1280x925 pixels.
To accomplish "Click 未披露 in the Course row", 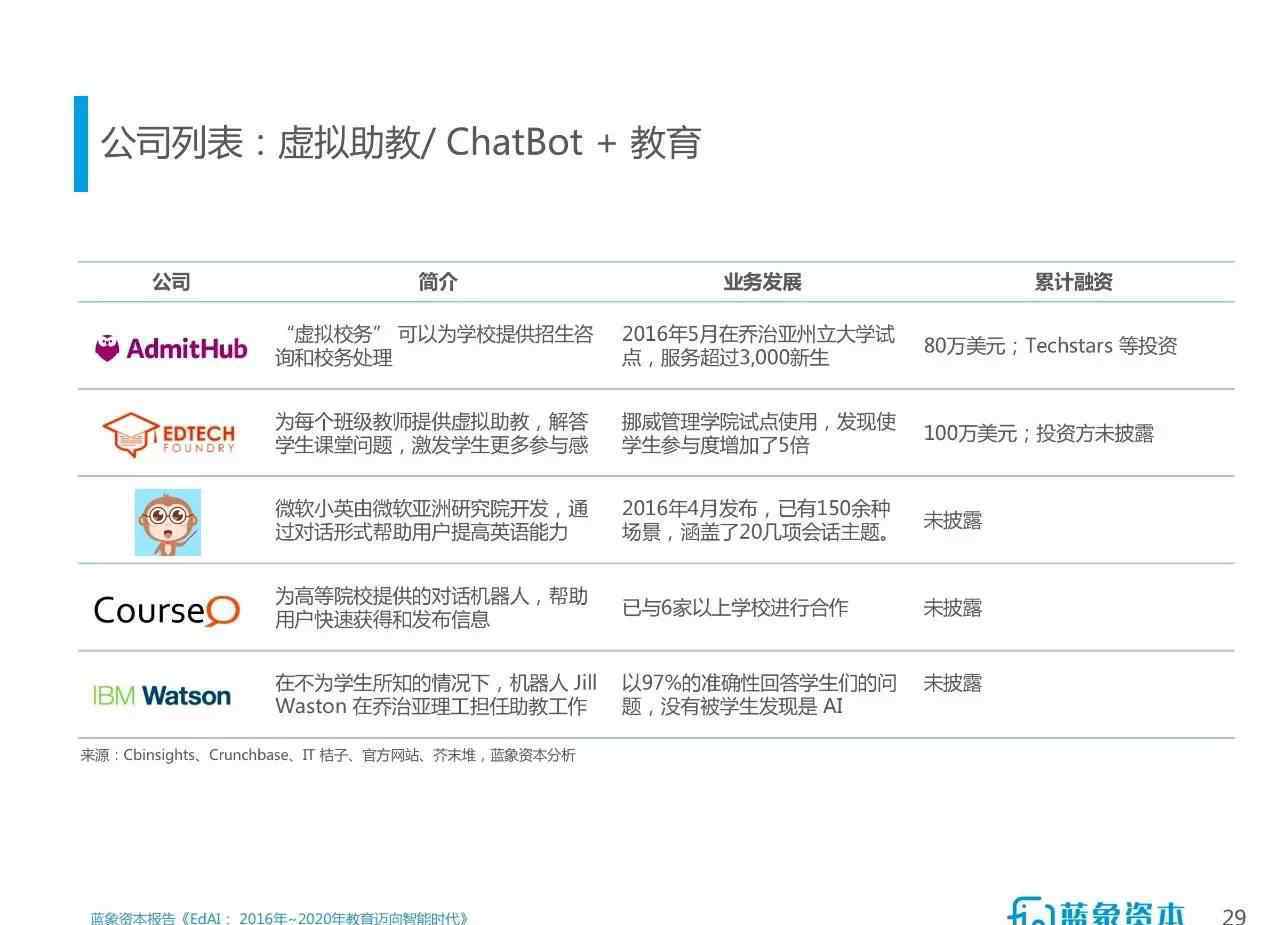I will coord(952,607).
